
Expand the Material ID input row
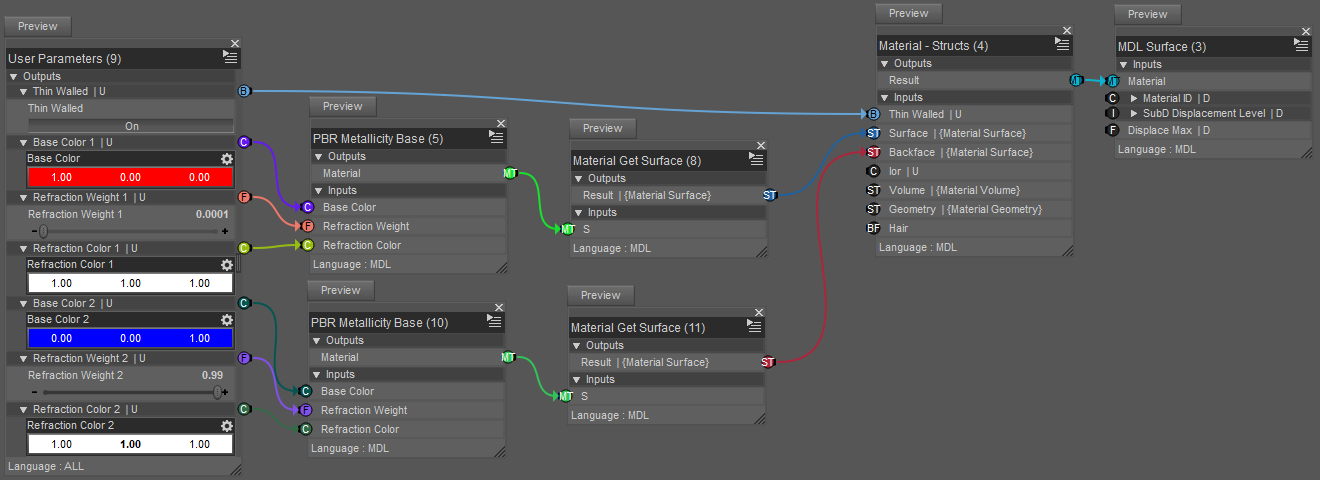point(1134,98)
